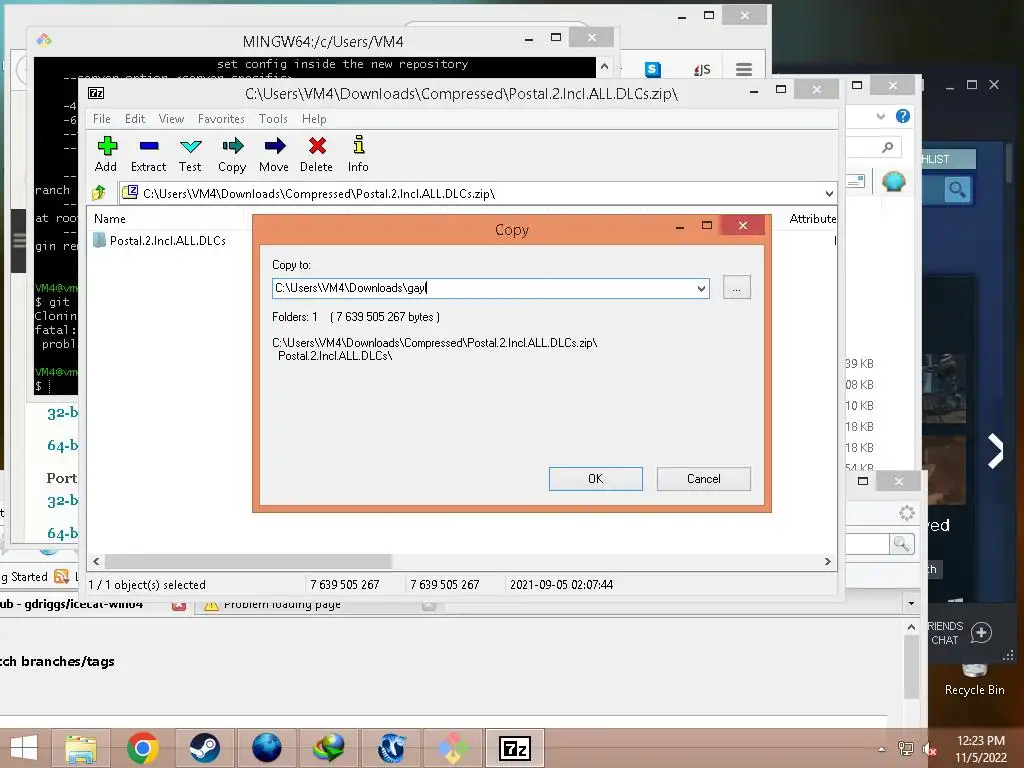Open Internet Download Manager from the taskbar
This screenshot has width=1024, height=768.
pos(328,748)
